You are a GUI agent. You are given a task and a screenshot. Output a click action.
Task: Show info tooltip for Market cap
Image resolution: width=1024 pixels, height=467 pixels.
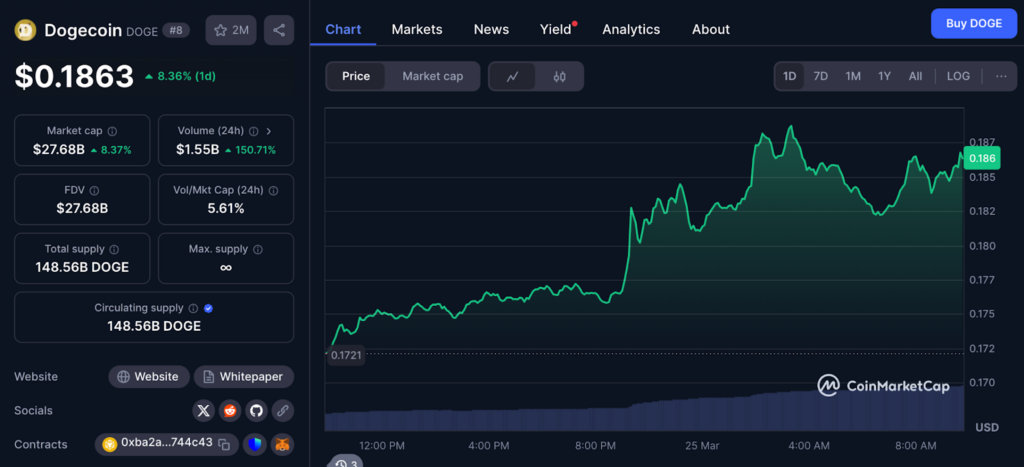pos(112,131)
